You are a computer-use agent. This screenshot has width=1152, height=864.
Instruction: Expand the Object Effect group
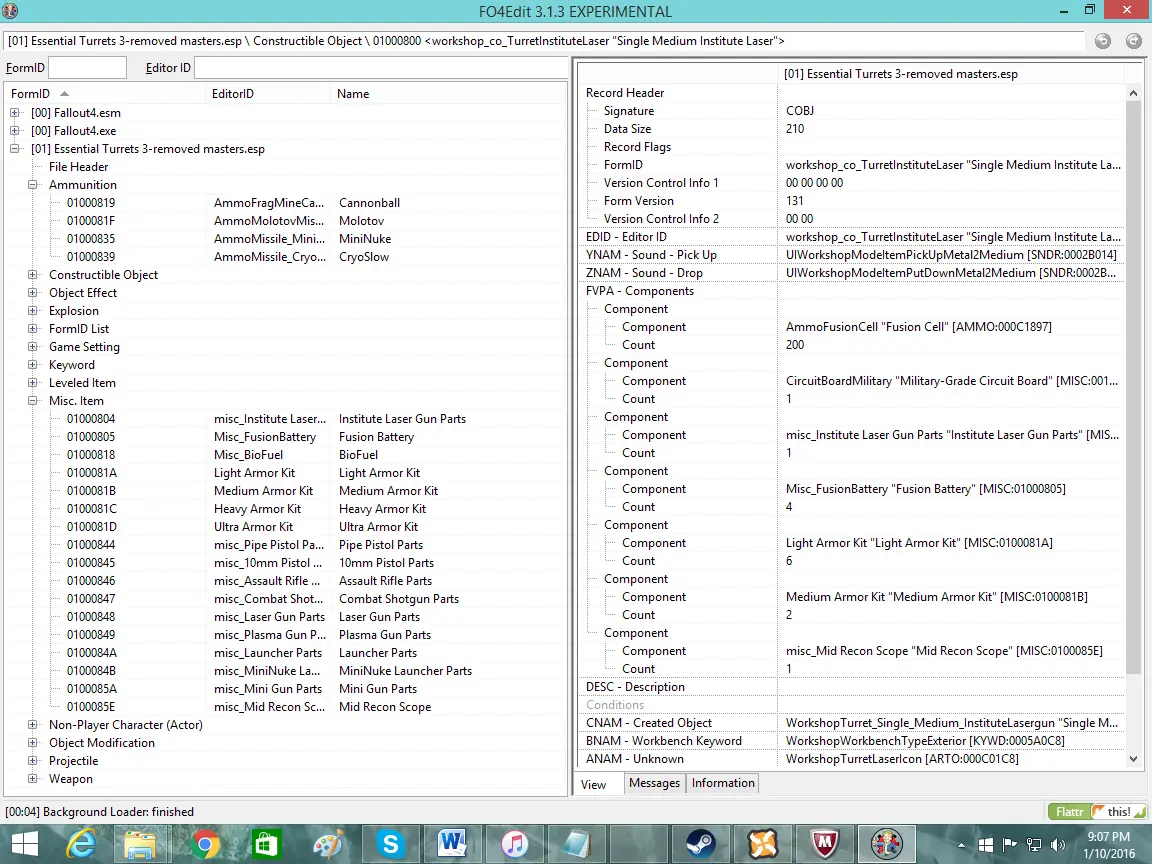[32, 292]
